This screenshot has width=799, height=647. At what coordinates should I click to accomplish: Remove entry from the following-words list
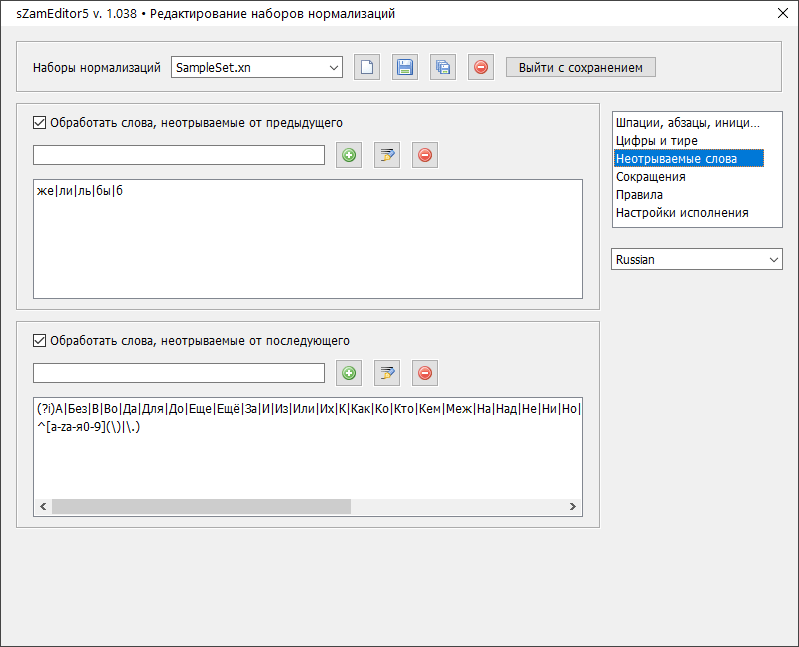point(425,373)
